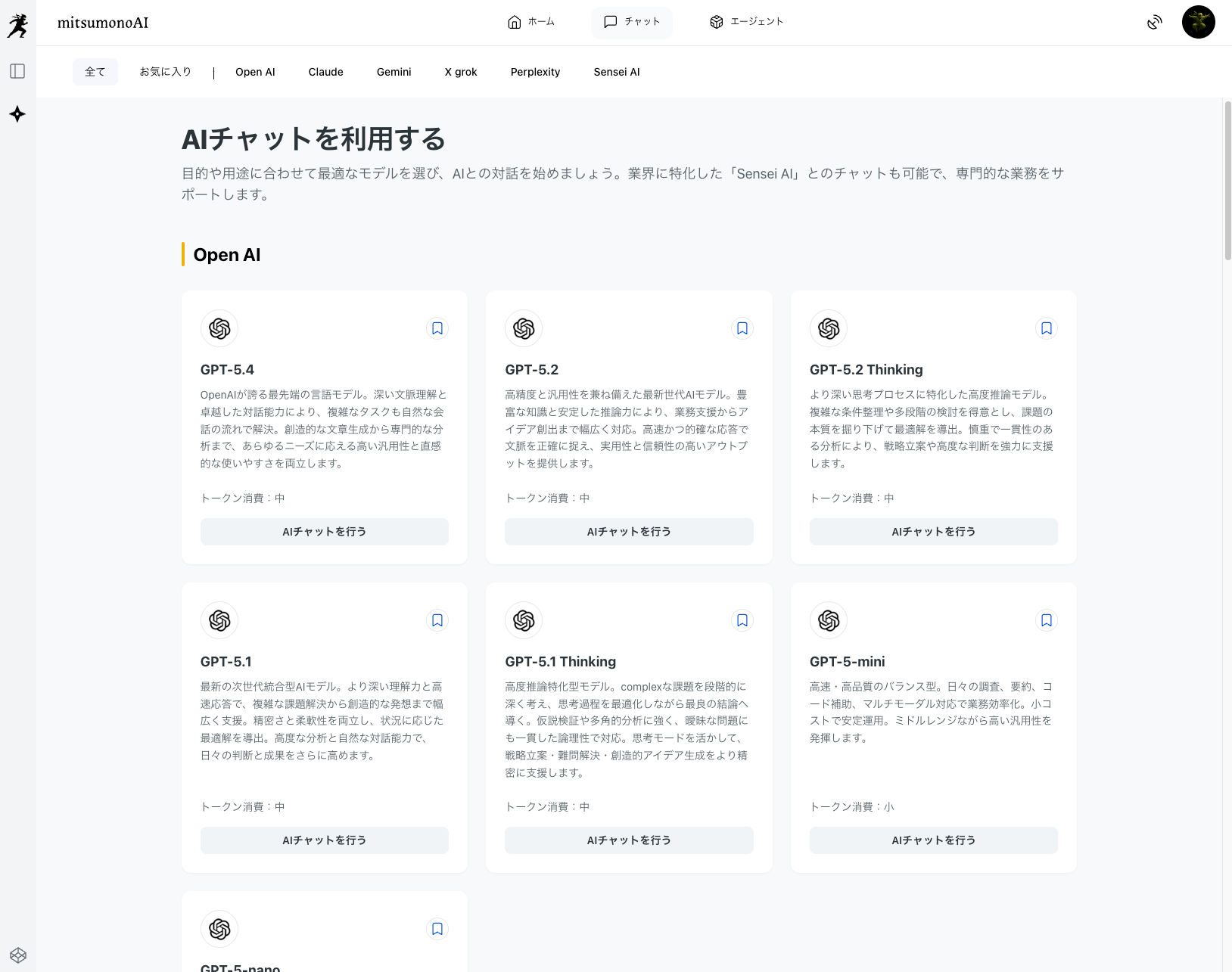The height and width of the screenshot is (972, 1232).
Task: Click the GPT-5.1 Thinking card title
Action: (x=561, y=662)
